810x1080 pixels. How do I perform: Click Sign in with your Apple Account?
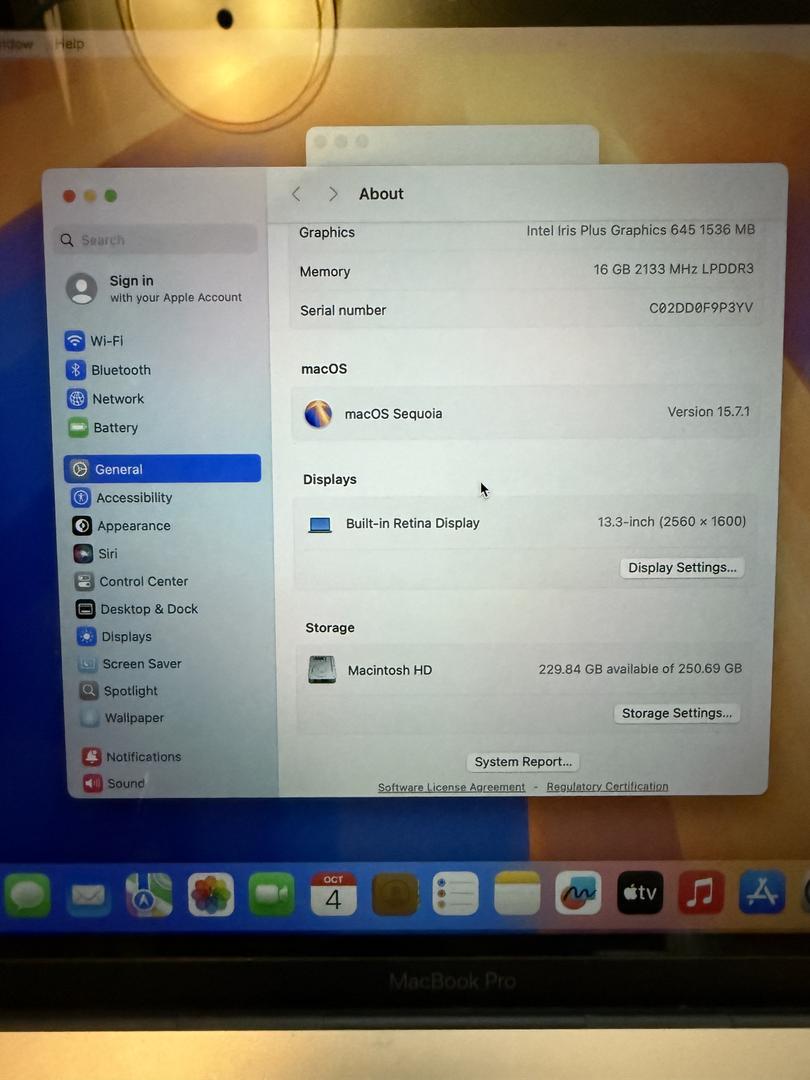click(x=154, y=288)
